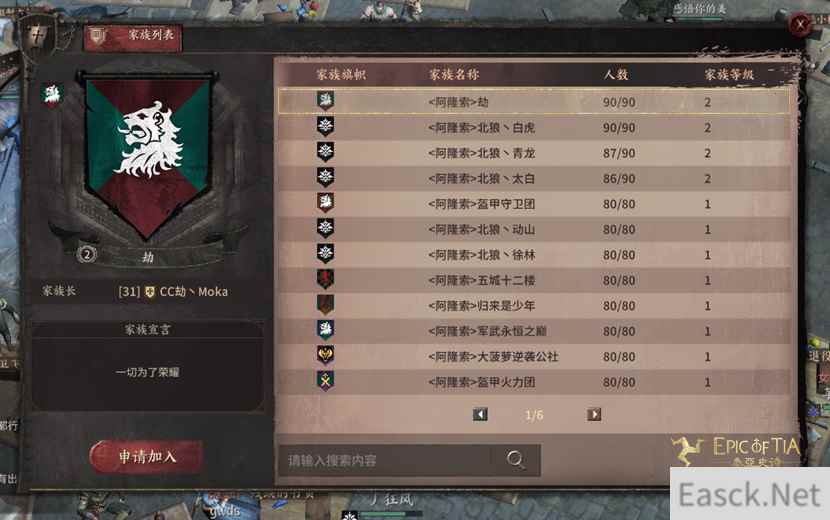Click the large lion clan banner
Screen dimensions: 830x520
[x=148, y=156]
